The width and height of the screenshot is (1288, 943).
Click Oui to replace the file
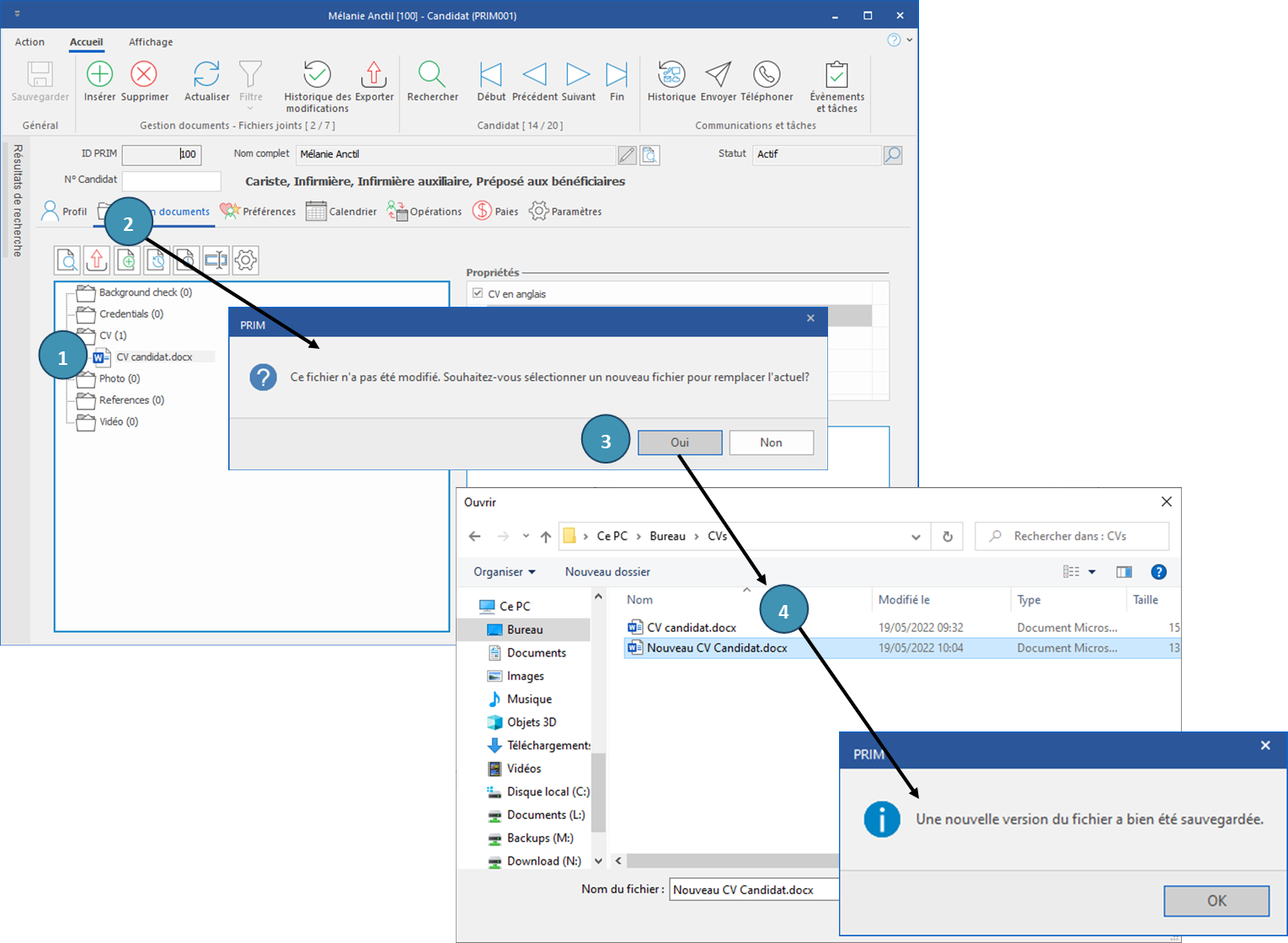(680, 442)
